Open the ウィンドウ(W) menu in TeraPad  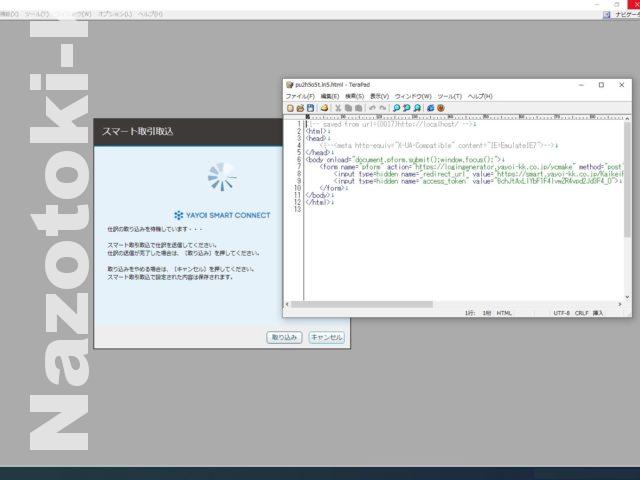click(414, 96)
